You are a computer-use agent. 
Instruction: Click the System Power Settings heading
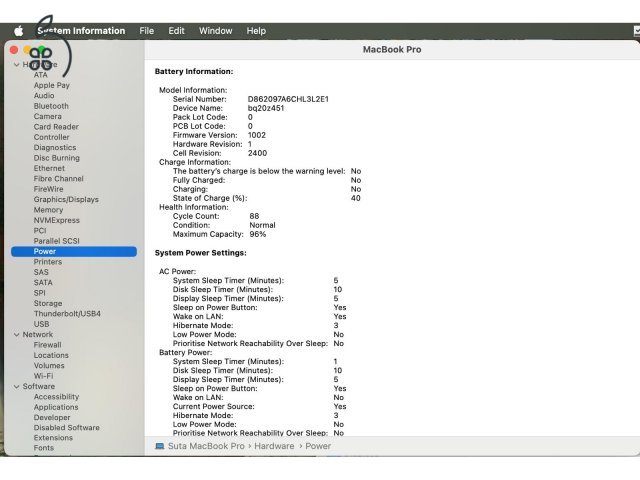(200, 253)
